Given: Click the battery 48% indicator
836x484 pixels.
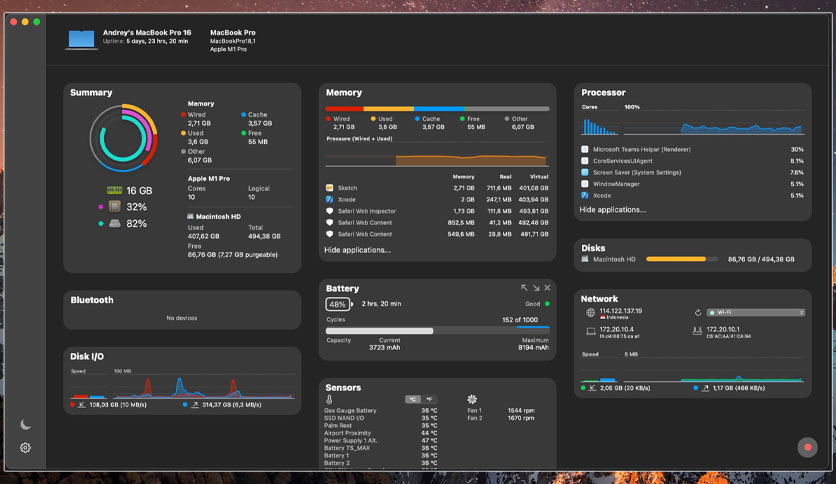Looking at the screenshot, I should tap(338, 304).
